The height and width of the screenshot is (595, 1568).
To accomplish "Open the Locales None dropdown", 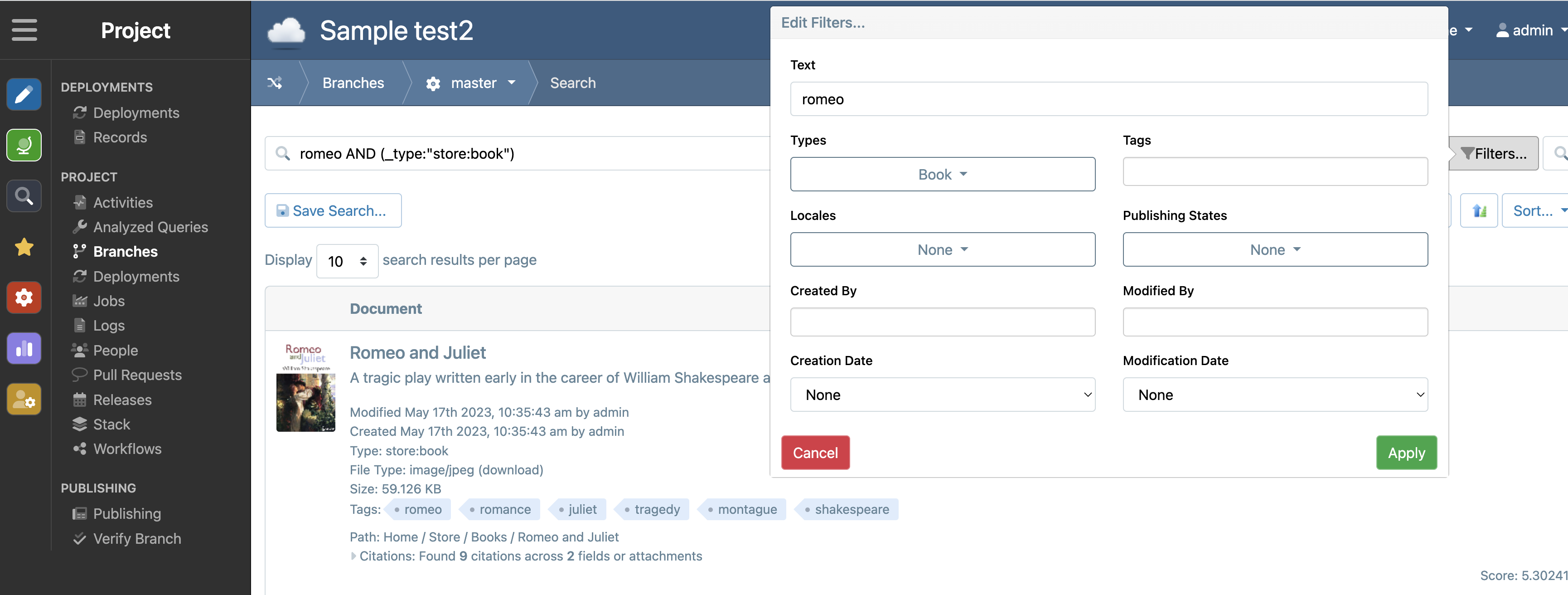I will click(x=942, y=249).
